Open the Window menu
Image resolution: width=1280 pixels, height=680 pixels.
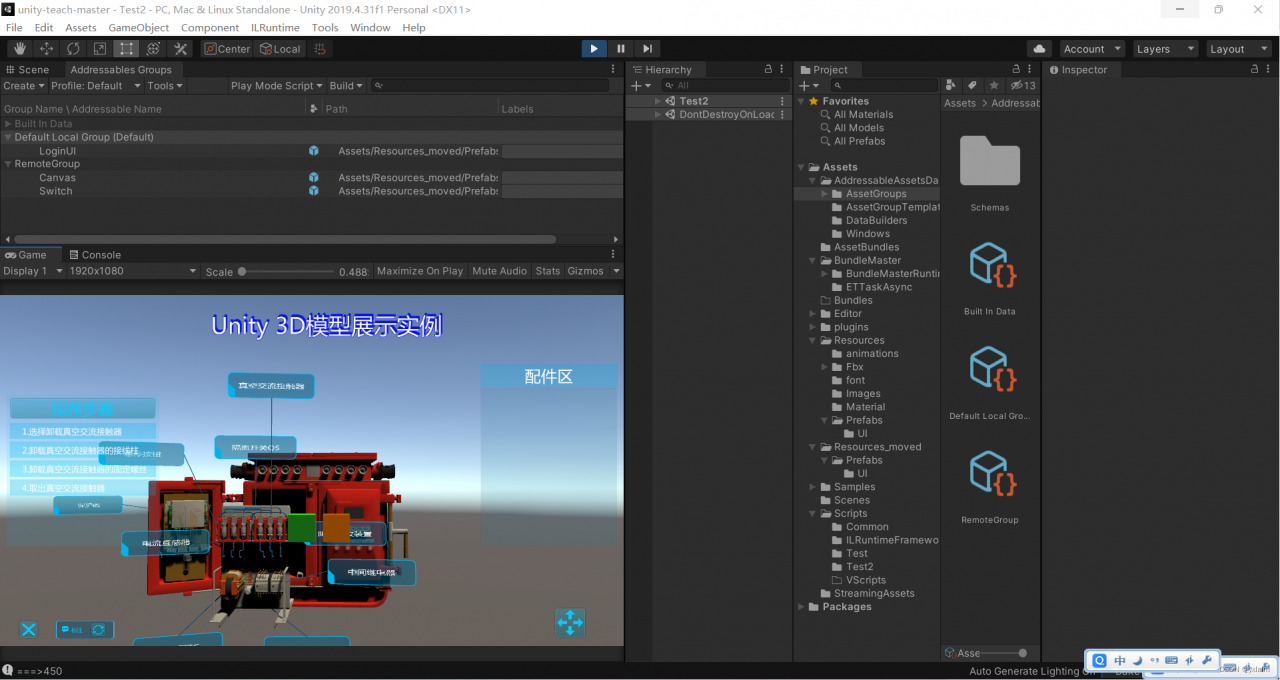coord(370,28)
